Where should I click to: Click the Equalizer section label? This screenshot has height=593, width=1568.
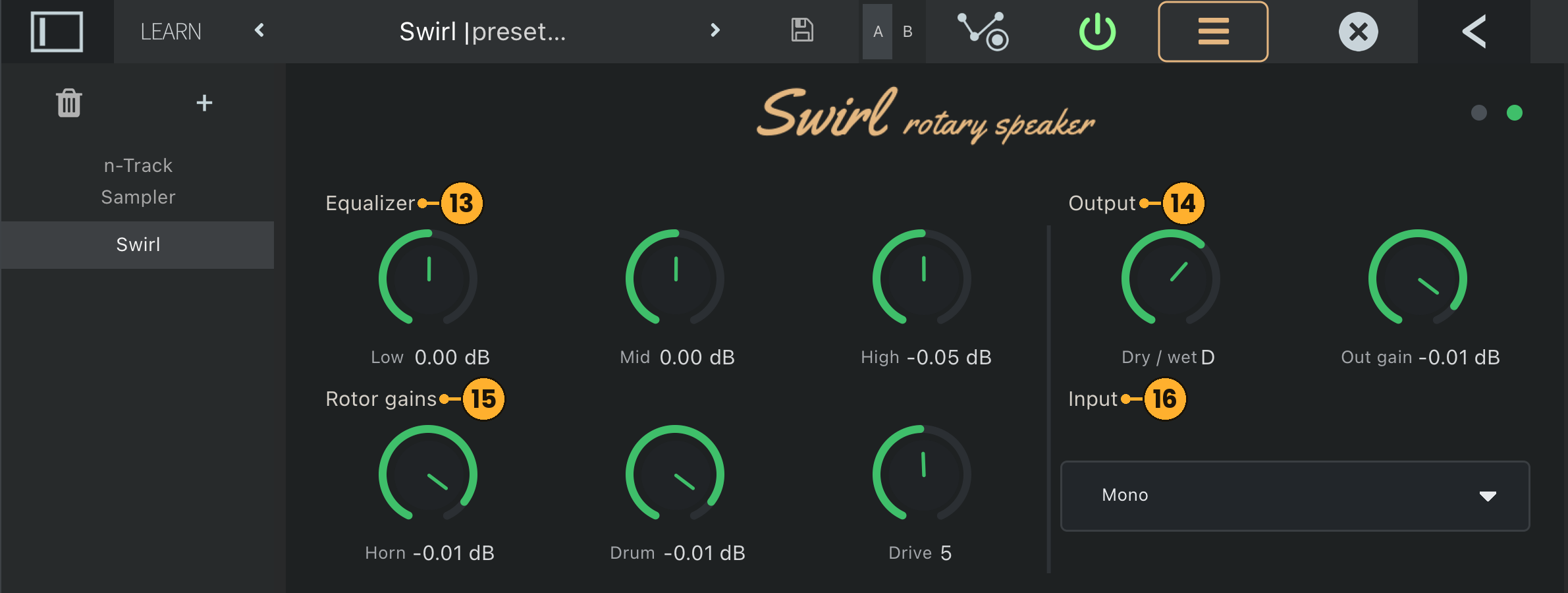pos(370,204)
